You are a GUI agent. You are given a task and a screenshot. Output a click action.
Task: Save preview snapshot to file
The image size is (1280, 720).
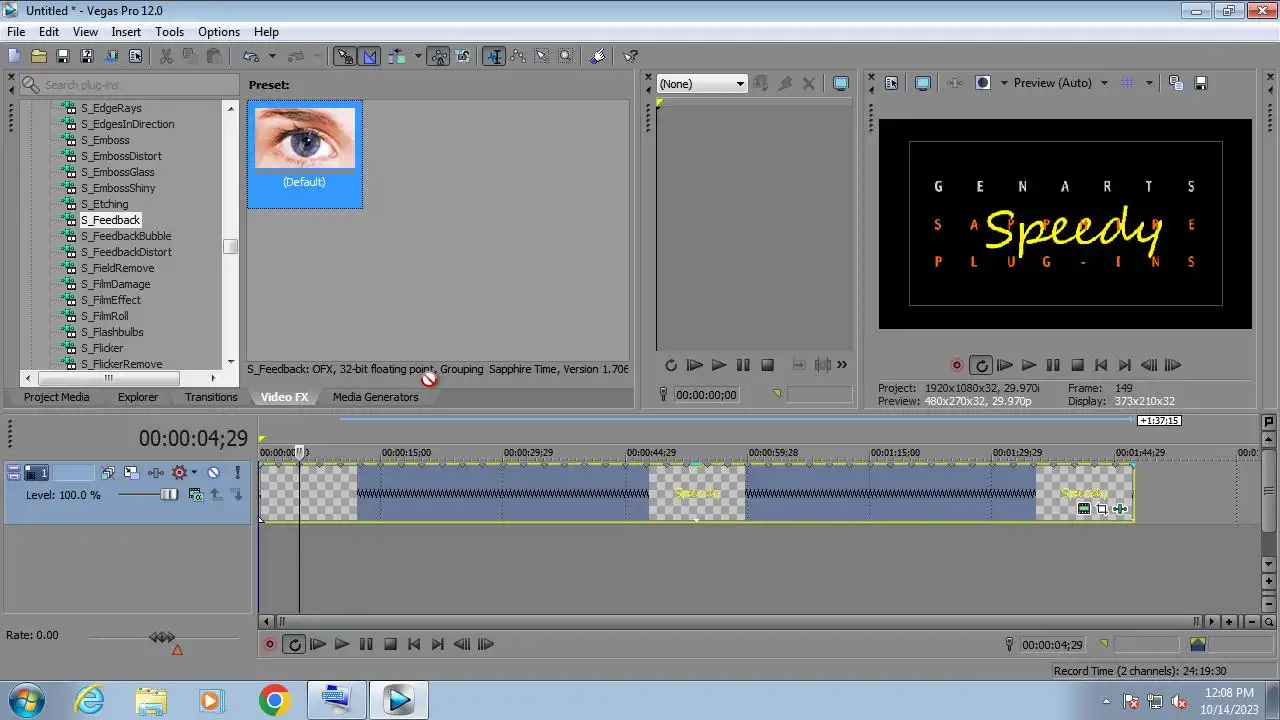1201,84
